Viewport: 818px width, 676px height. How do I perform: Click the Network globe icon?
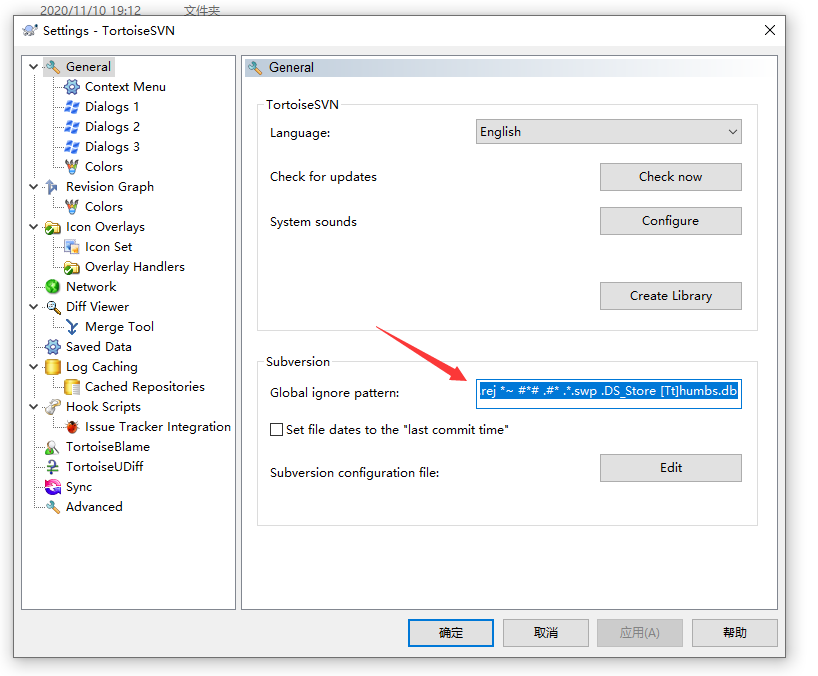click(52, 287)
